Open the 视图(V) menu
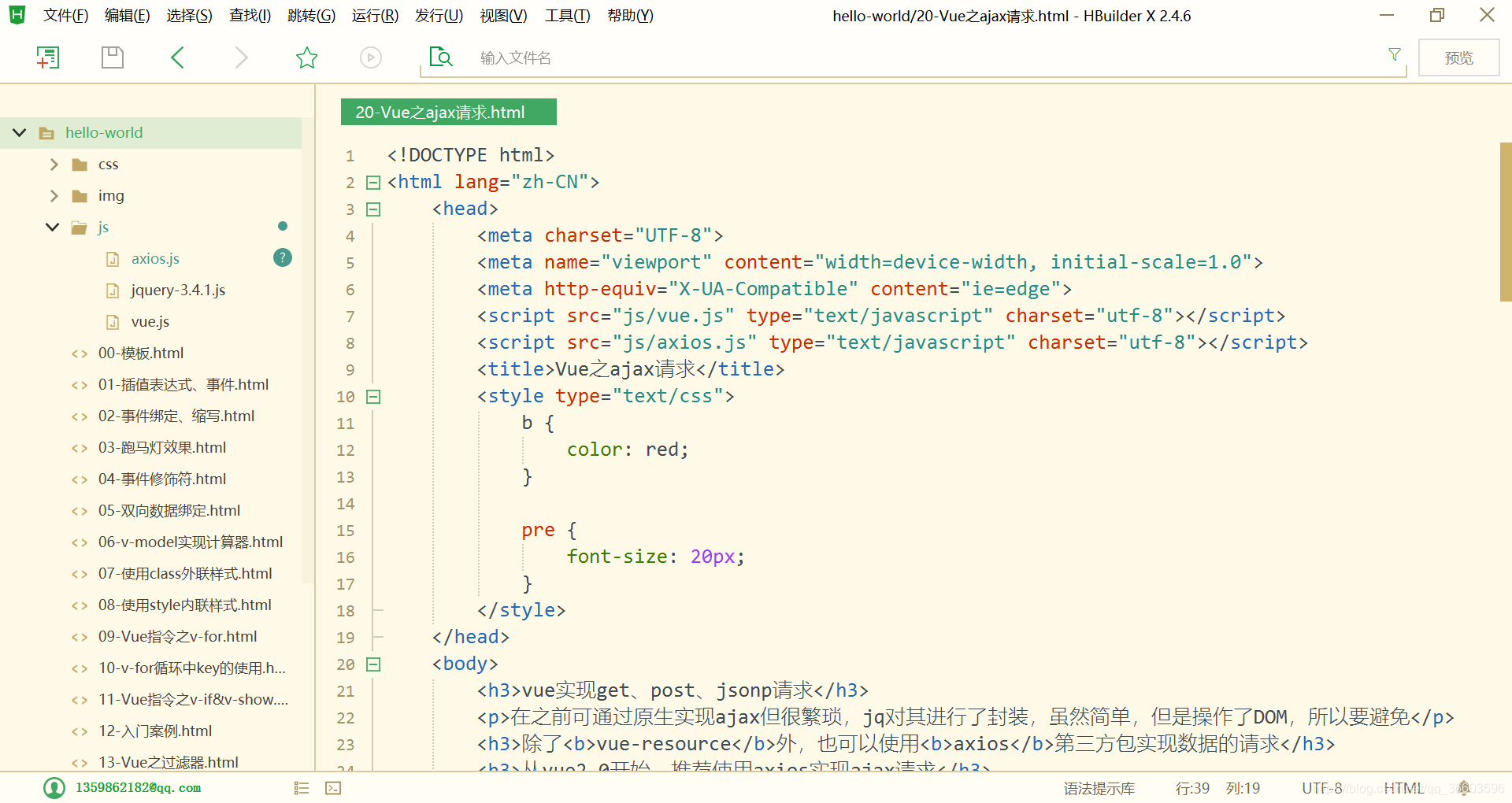Viewport: 1512px width, 803px height. [x=504, y=16]
